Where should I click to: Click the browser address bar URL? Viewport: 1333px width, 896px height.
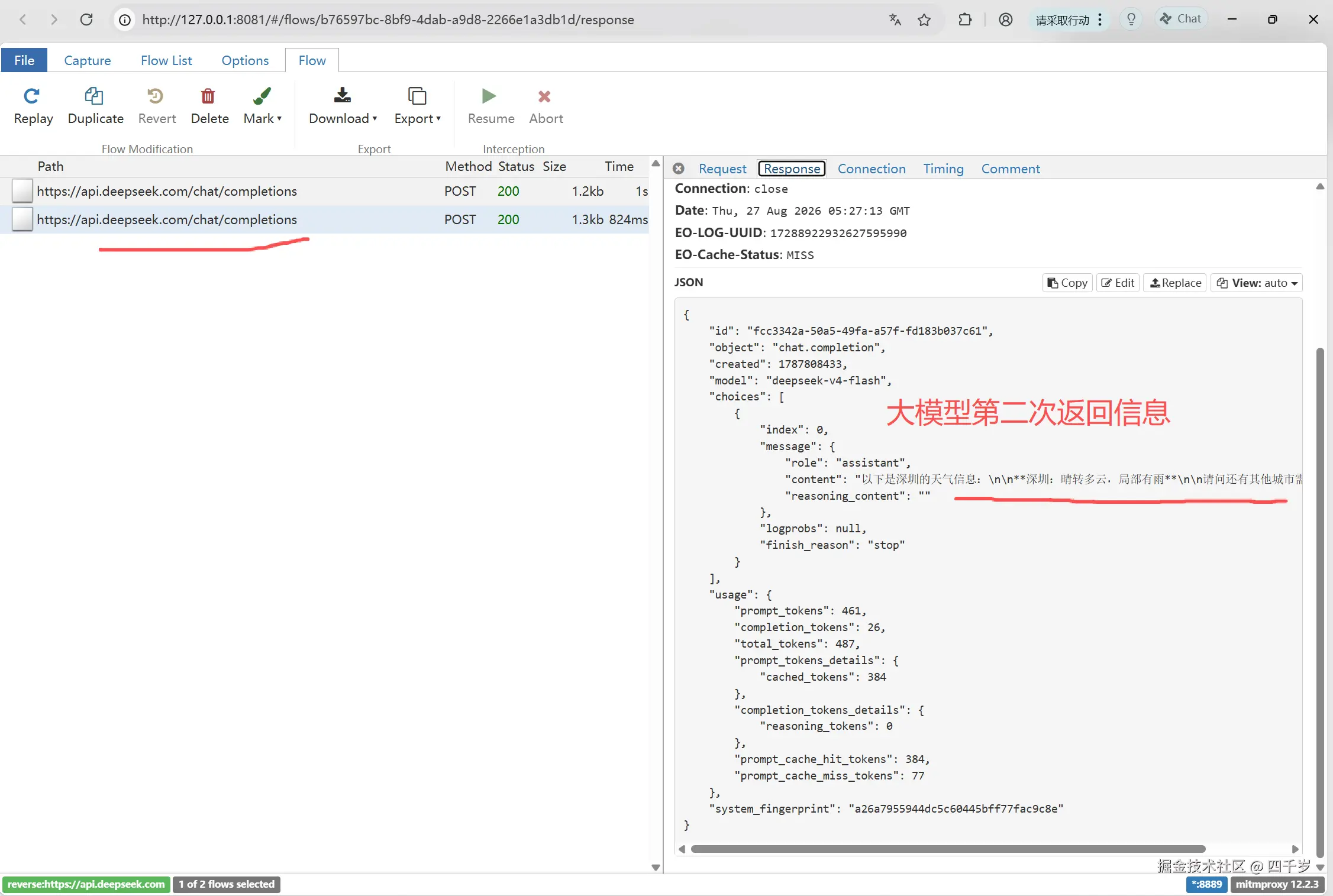pos(388,20)
